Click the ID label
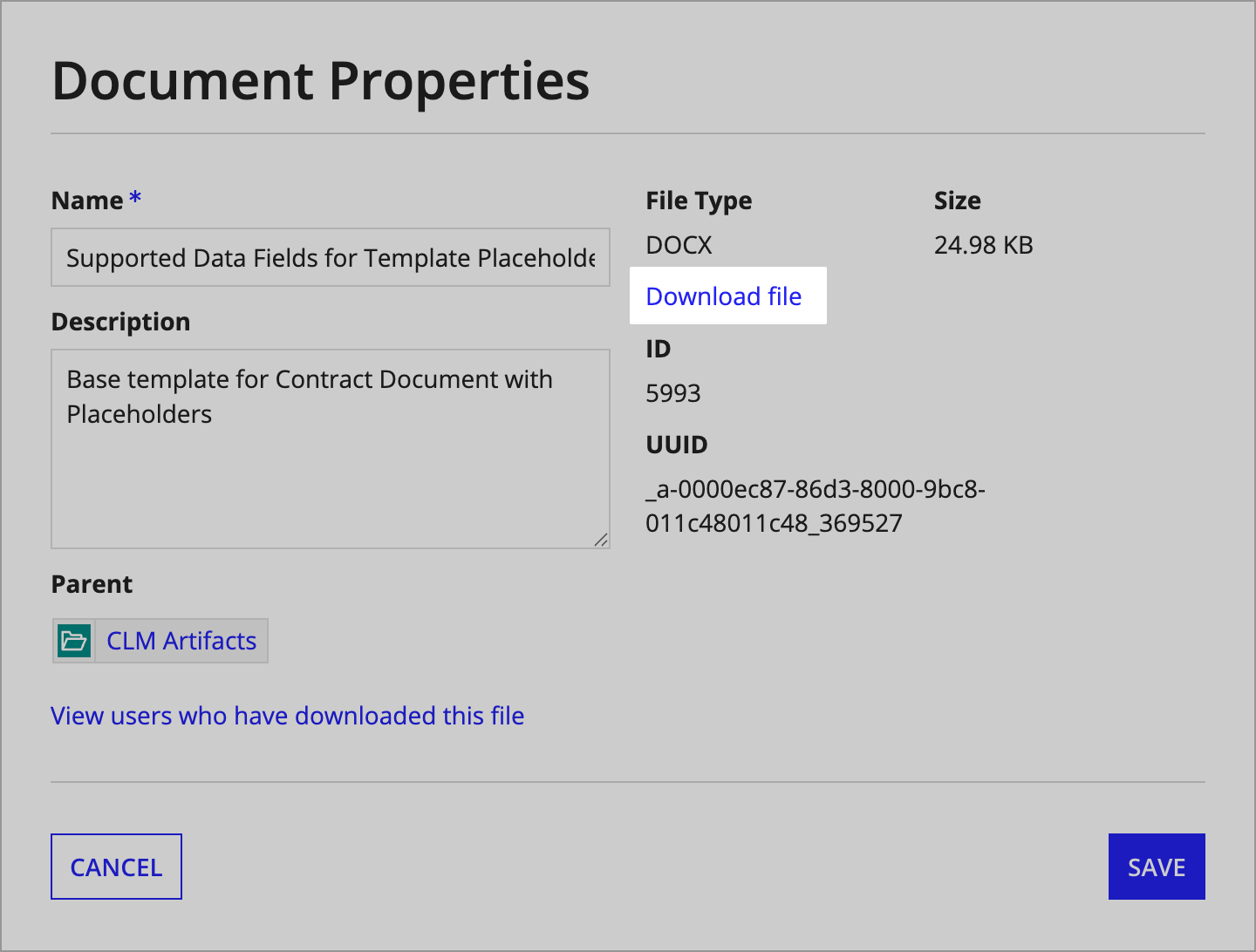The image size is (1256, 952). click(659, 349)
